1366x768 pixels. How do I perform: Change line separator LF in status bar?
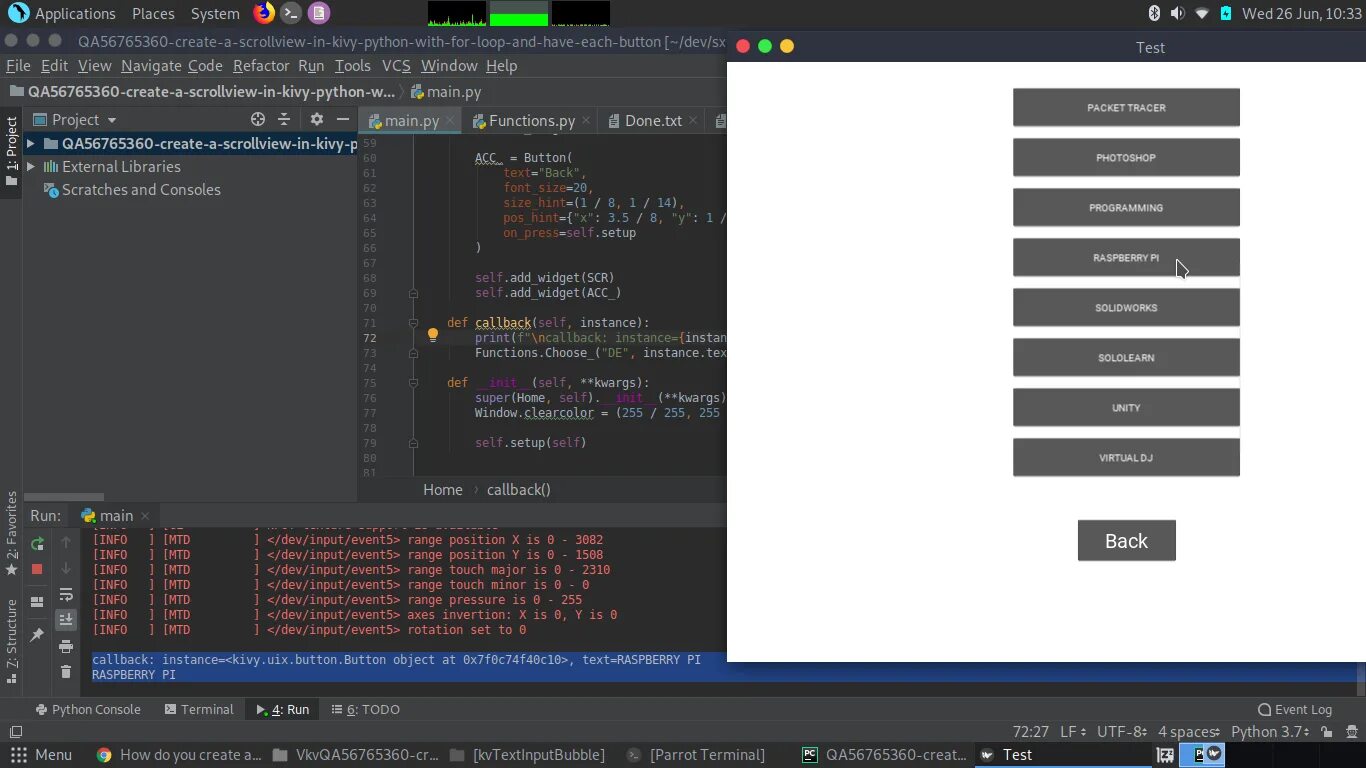click(1072, 731)
